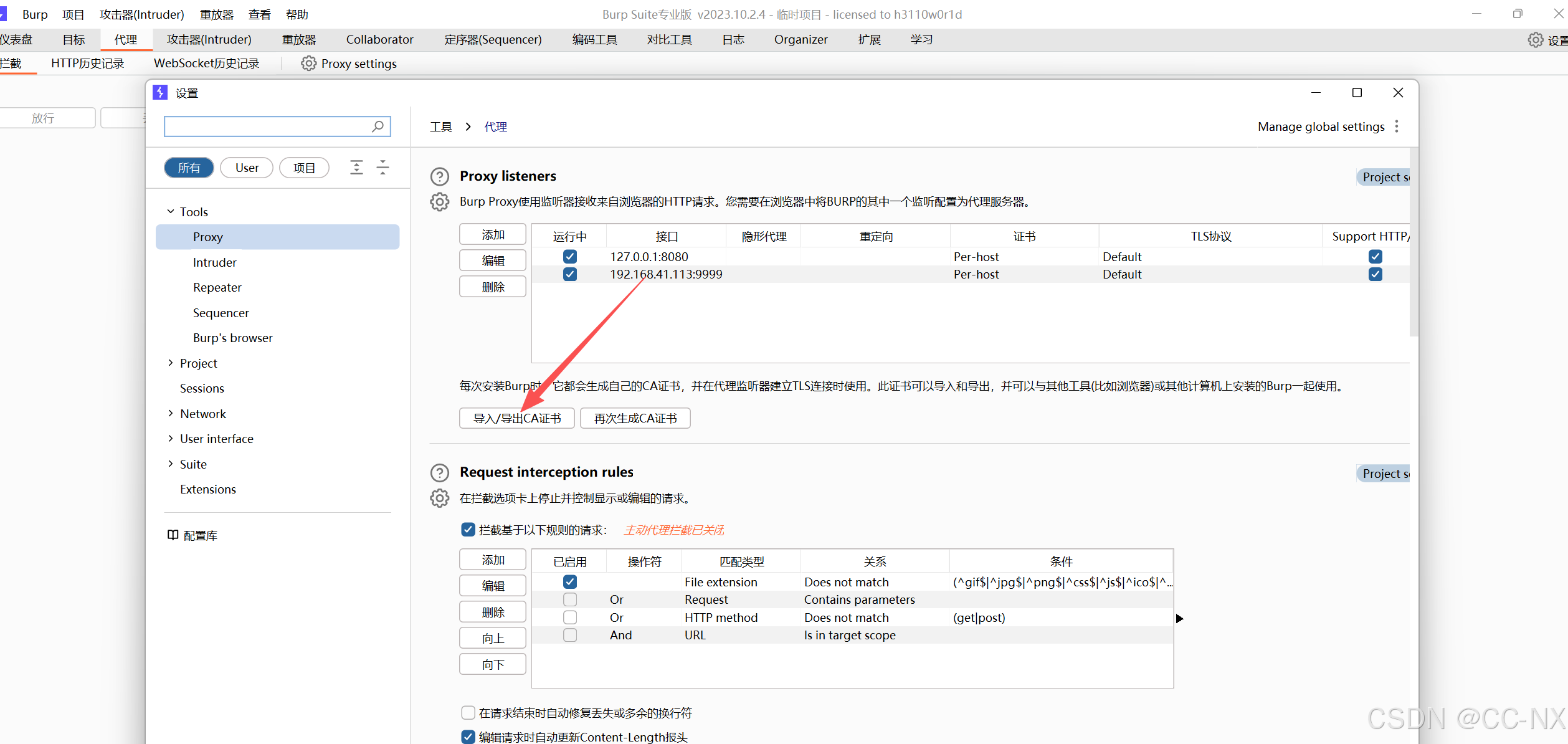
Task: Toggle running checkbox for 127.0.0.1:8080 listener
Action: point(569,257)
